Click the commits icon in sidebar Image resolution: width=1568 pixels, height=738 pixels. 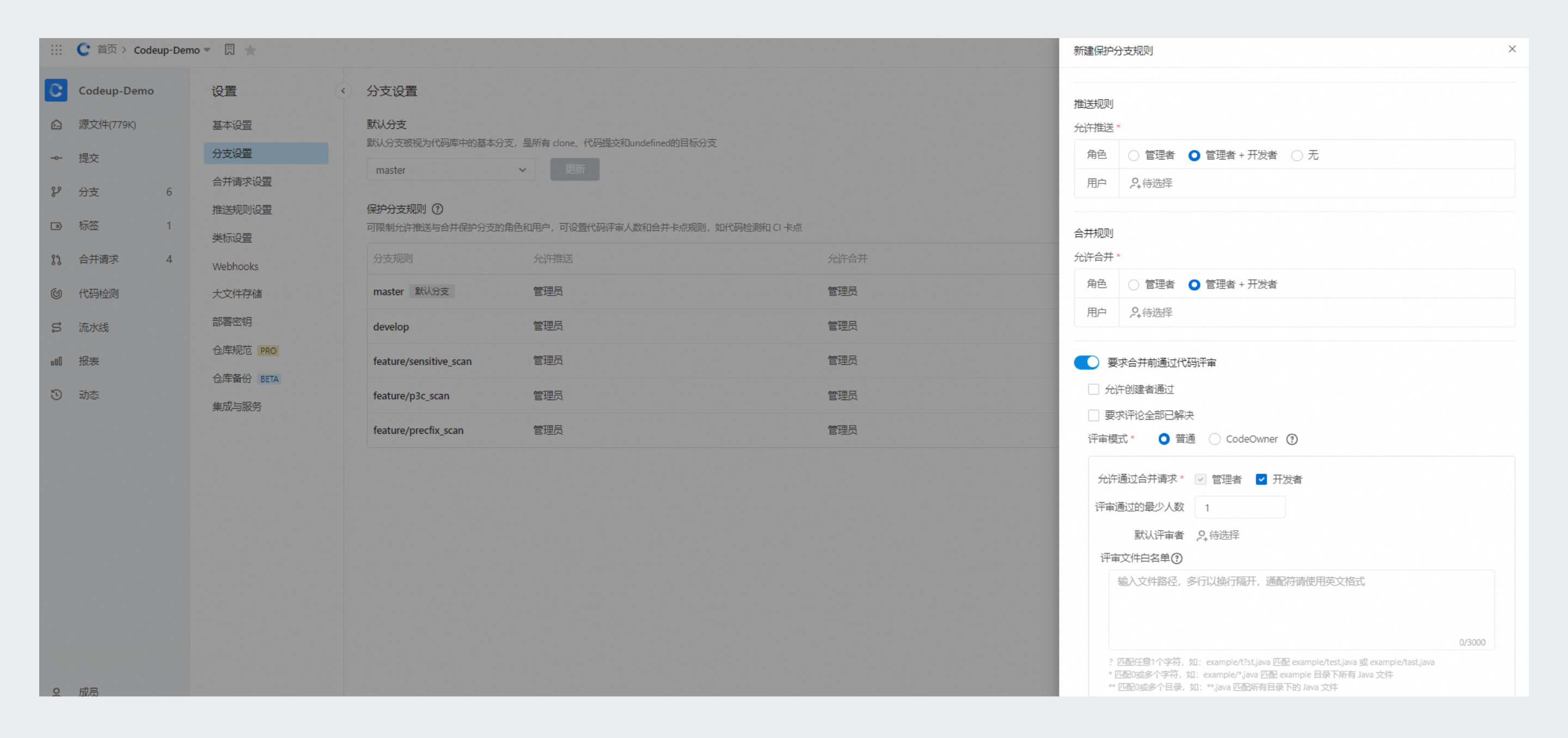click(56, 158)
